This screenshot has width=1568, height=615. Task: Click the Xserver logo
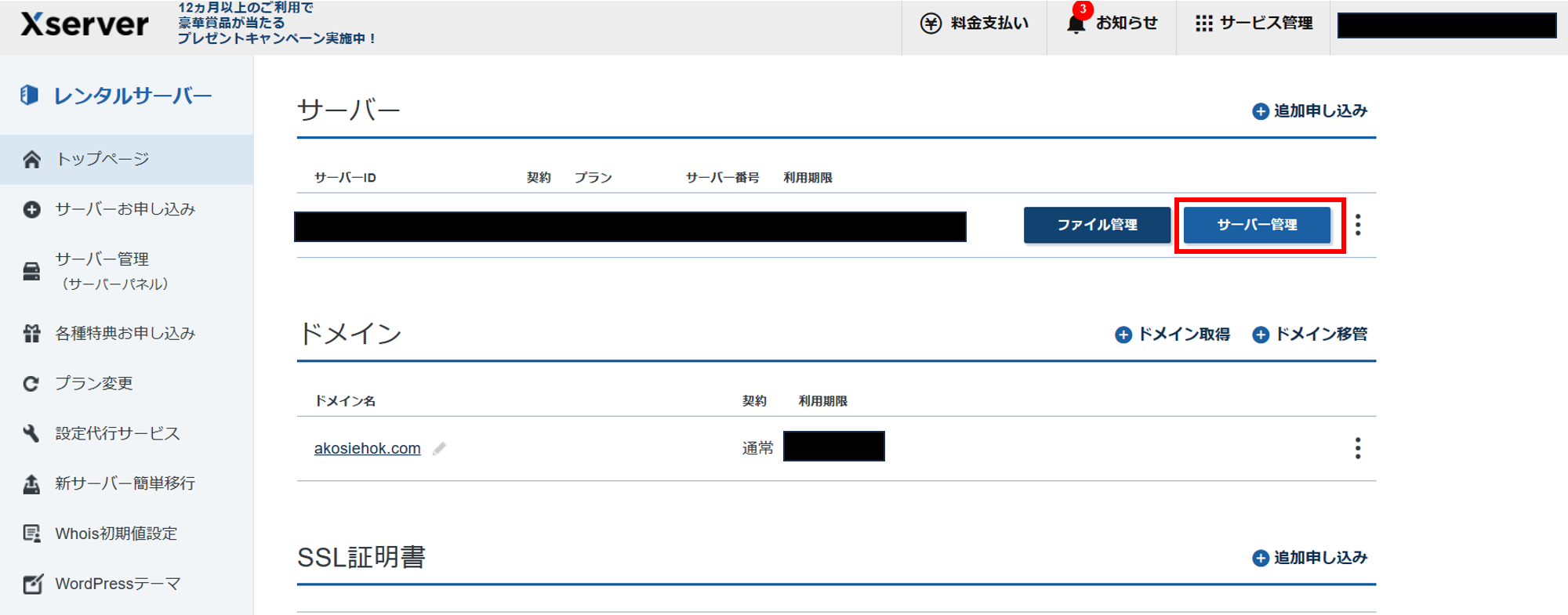click(85, 24)
